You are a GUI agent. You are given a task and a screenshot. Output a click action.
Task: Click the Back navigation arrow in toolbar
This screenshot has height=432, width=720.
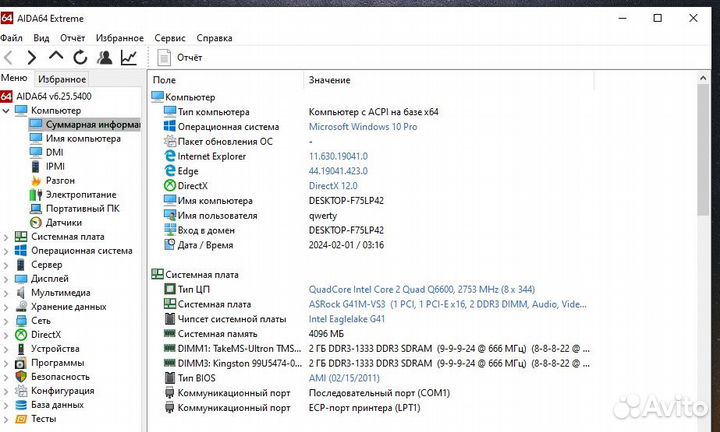coord(9,58)
